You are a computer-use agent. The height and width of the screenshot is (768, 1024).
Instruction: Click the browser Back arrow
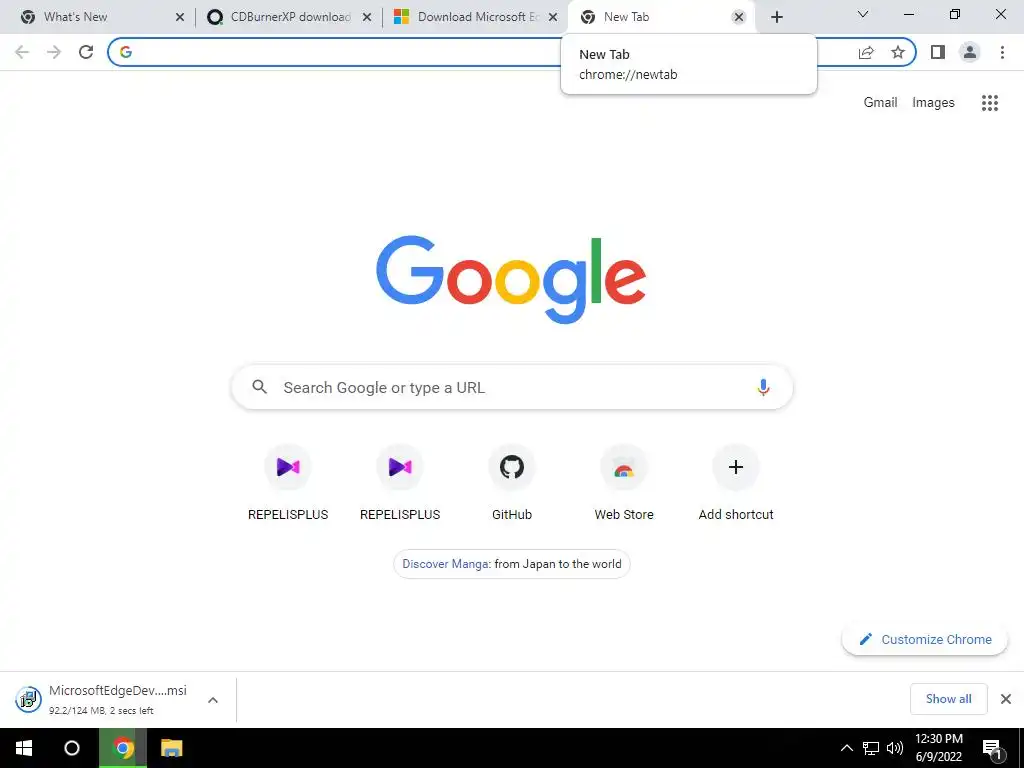pos(22,52)
